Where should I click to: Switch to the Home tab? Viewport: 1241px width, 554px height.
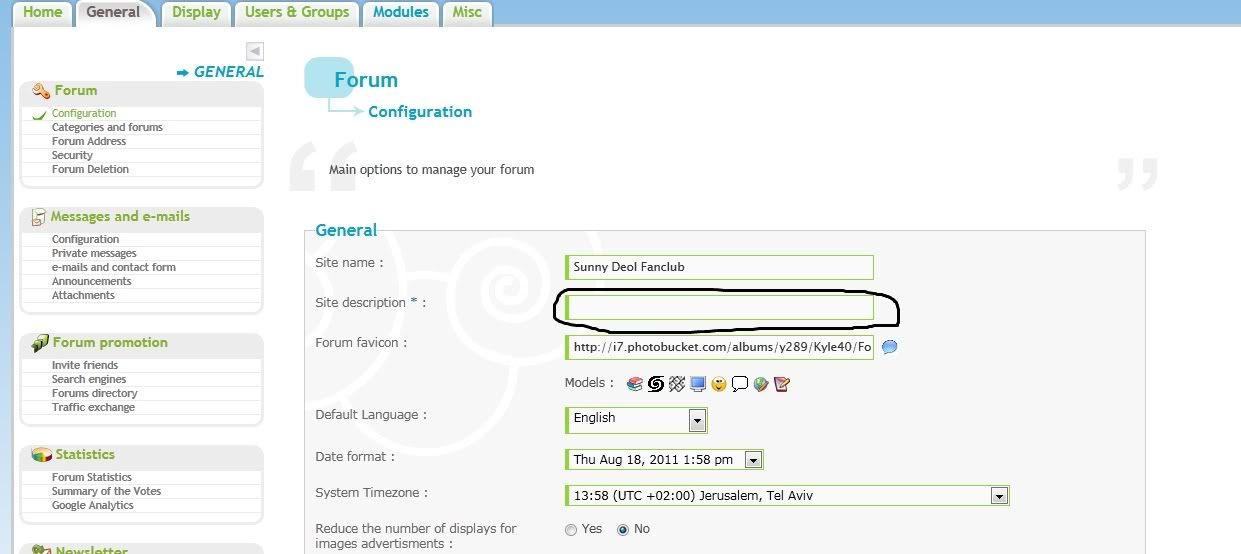click(x=42, y=13)
